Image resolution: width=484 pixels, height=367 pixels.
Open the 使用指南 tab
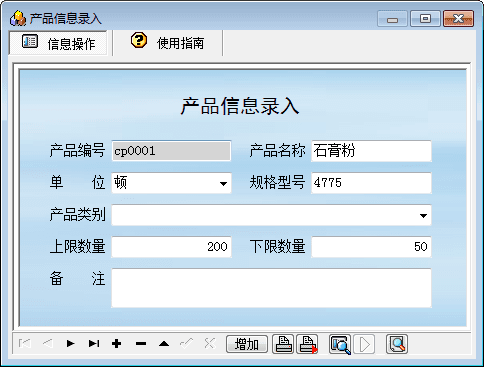click(168, 42)
